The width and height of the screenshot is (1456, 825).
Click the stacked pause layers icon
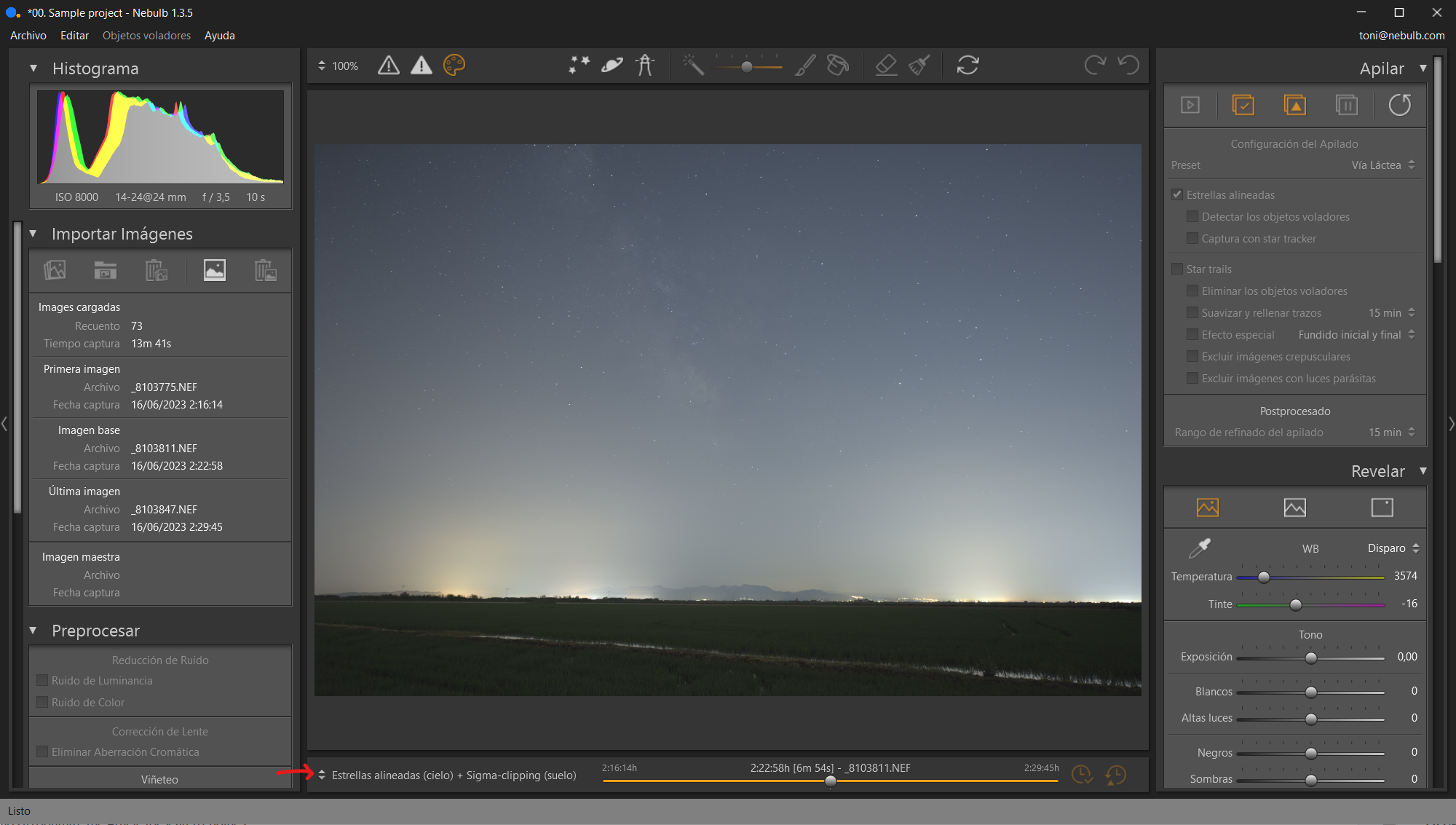1347,105
